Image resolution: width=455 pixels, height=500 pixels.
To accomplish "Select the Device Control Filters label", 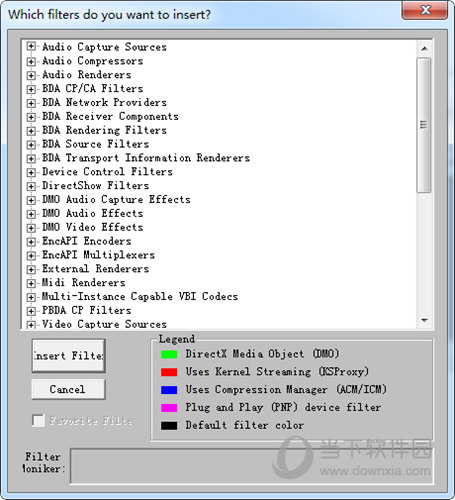I will (107, 172).
